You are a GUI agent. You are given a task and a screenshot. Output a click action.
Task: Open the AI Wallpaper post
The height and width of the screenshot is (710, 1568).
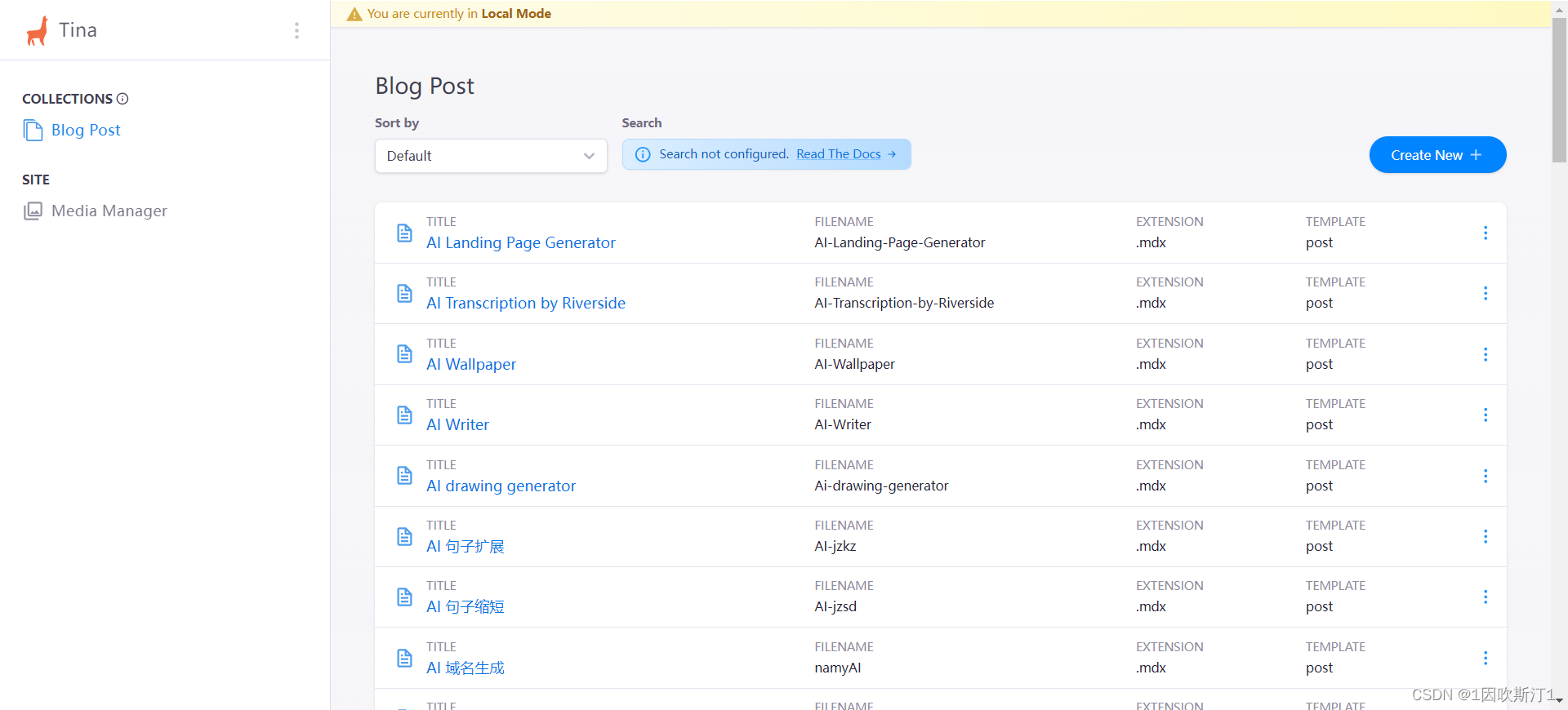[471, 365]
